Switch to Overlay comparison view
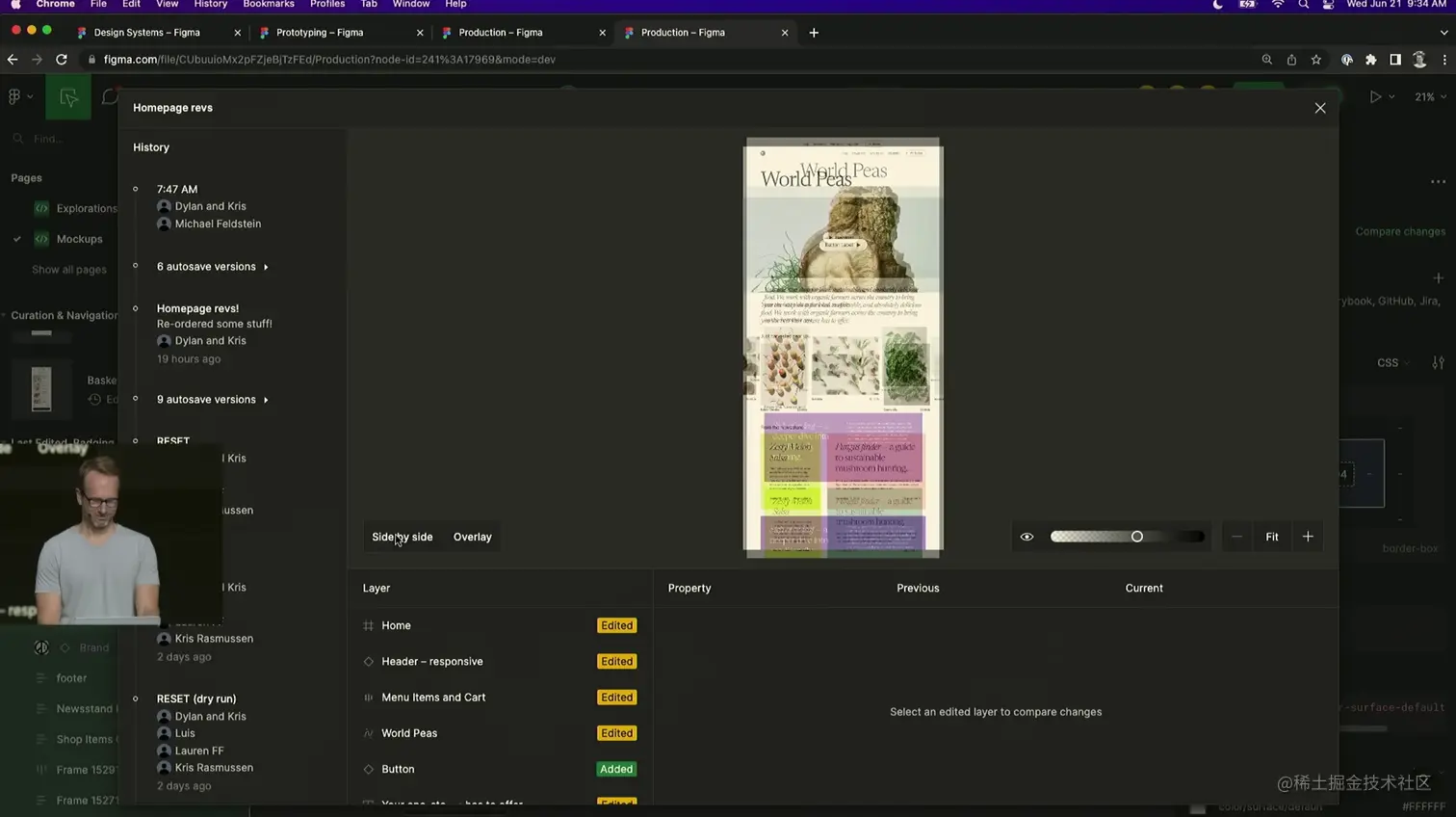 tap(473, 537)
